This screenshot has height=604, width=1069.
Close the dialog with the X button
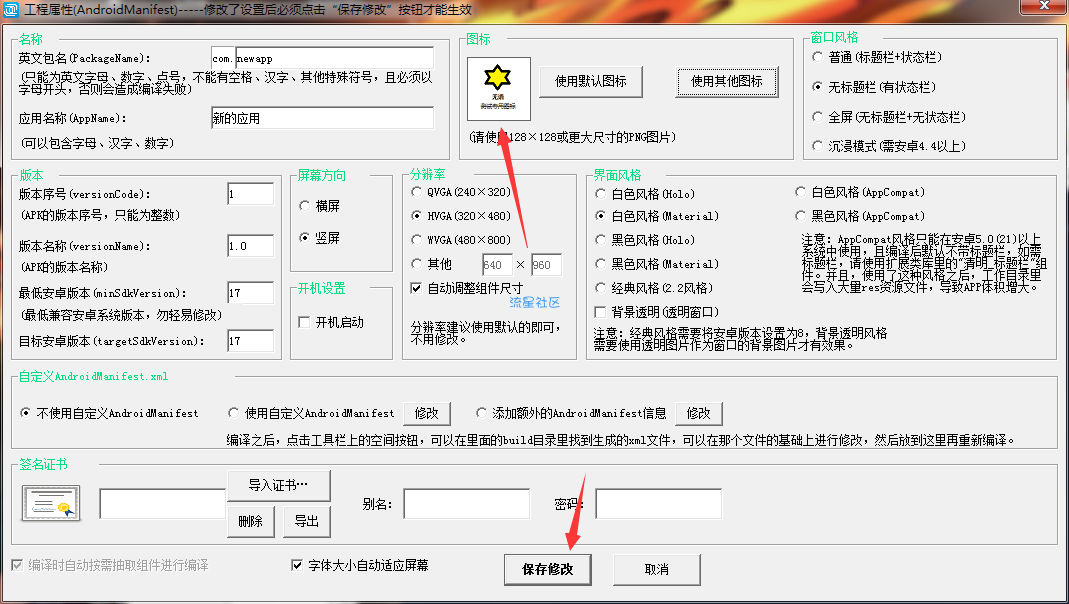click(x=1044, y=6)
